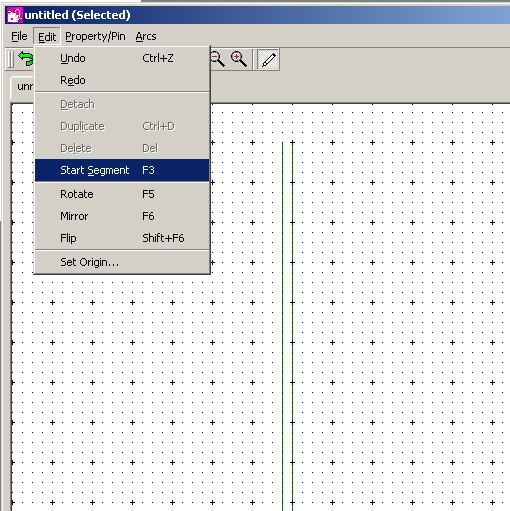510x511 pixels.
Task: Open the Arcs menu
Action: click(x=146, y=36)
